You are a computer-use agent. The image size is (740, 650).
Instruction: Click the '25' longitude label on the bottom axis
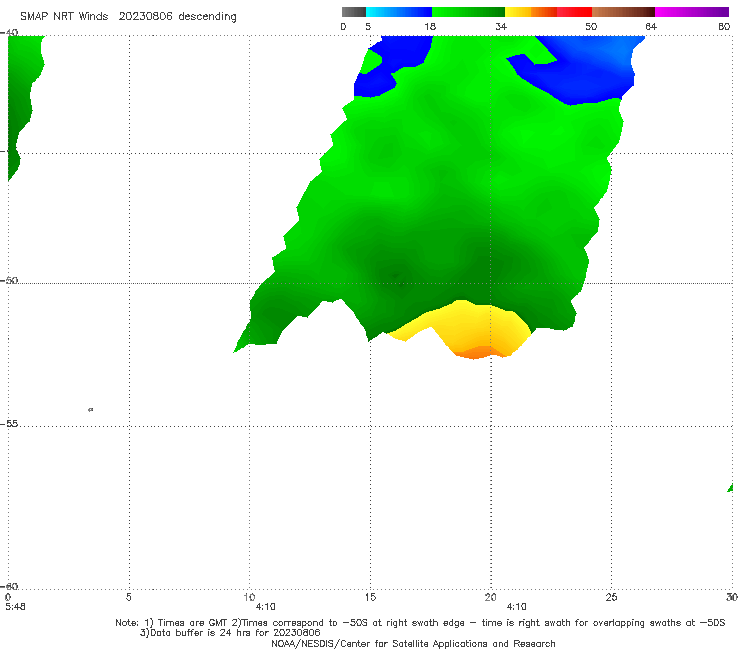point(611,597)
